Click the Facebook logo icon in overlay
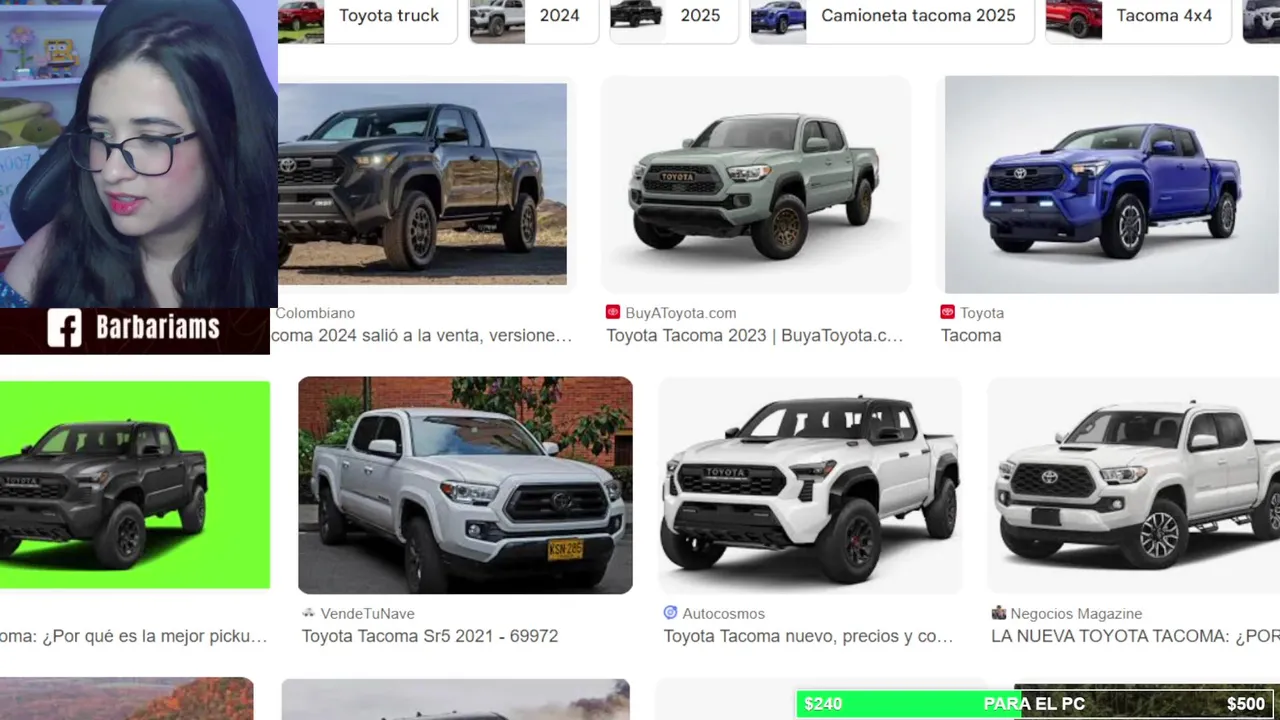Image resolution: width=1280 pixels, height=720 pixels. pyautogui.click(x=64, y=328)
